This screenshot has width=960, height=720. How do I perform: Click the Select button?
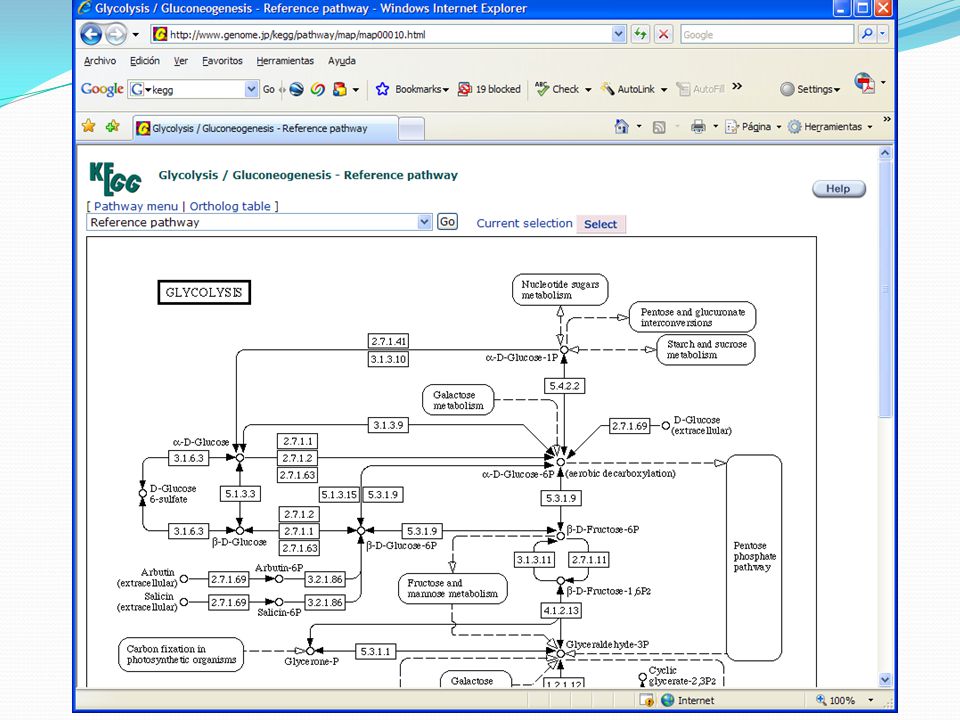click(x=601, y=224)
